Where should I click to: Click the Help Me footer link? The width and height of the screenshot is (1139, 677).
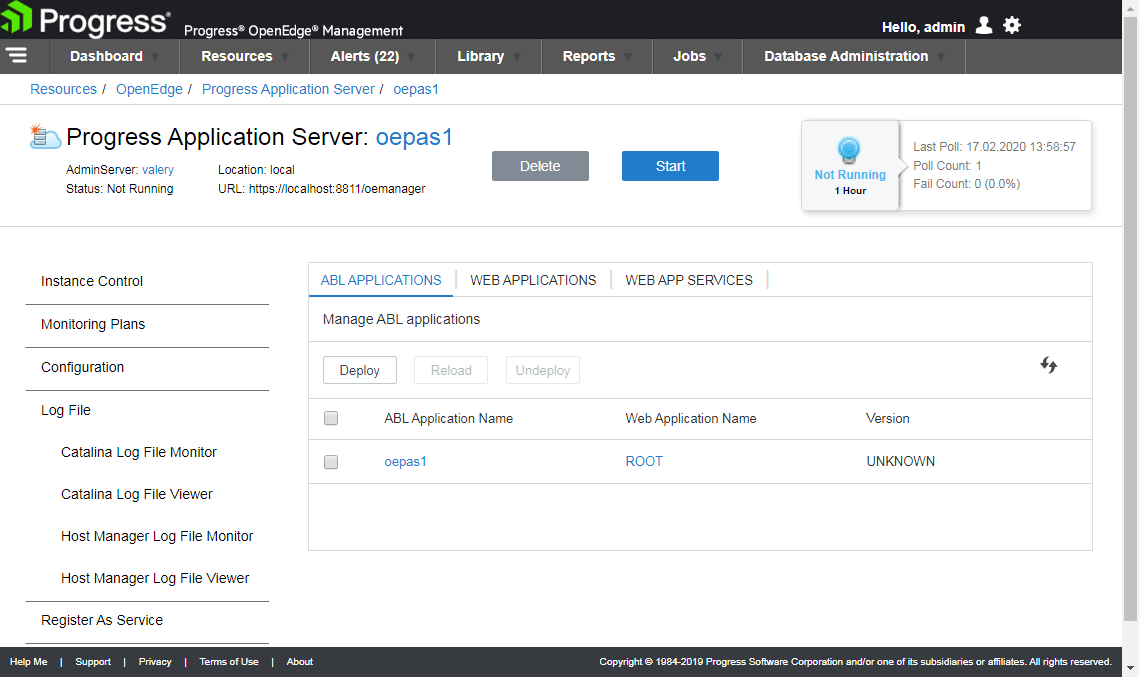point(28,662)
